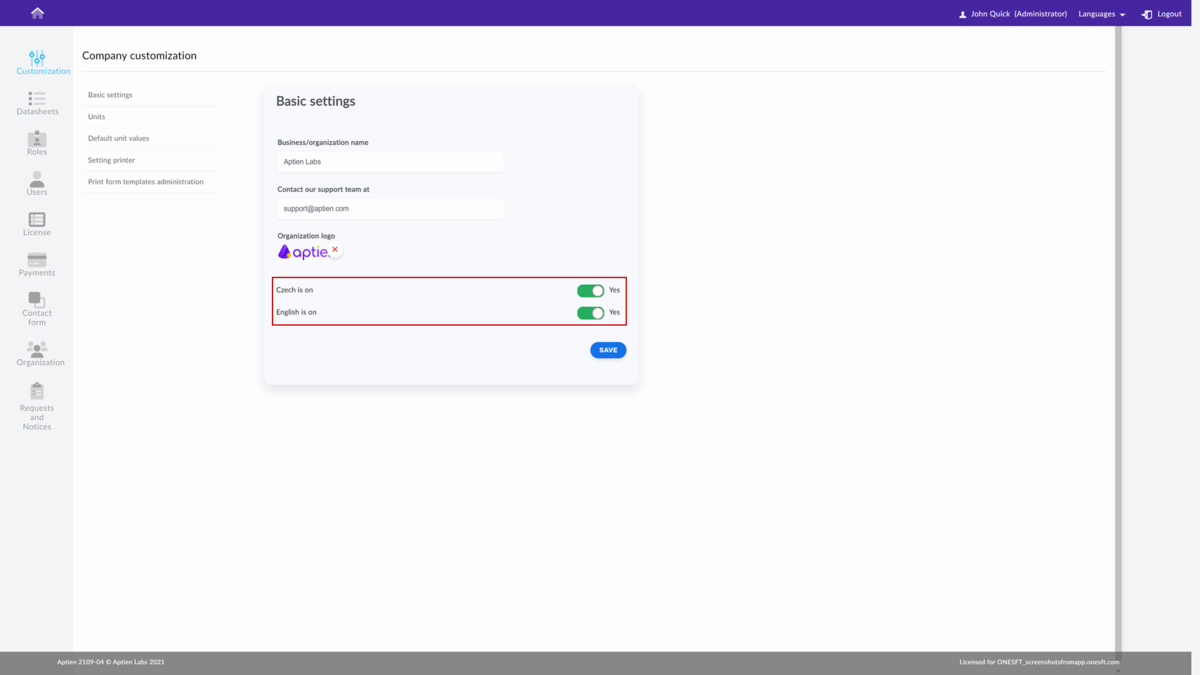Image resolution: width=1200 pixels, height=675 pixels.
Task: Click the Contact our support team at label
Action: coord(323,189)
